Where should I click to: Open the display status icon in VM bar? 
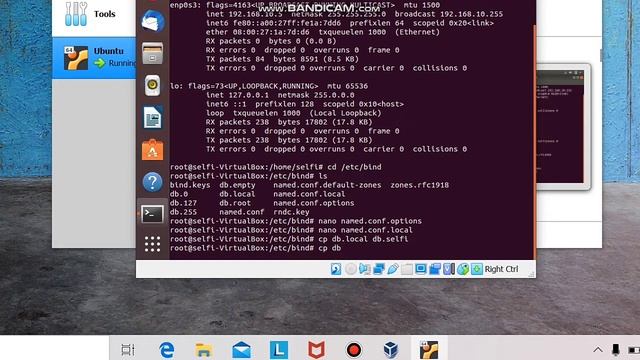(420, 269)
